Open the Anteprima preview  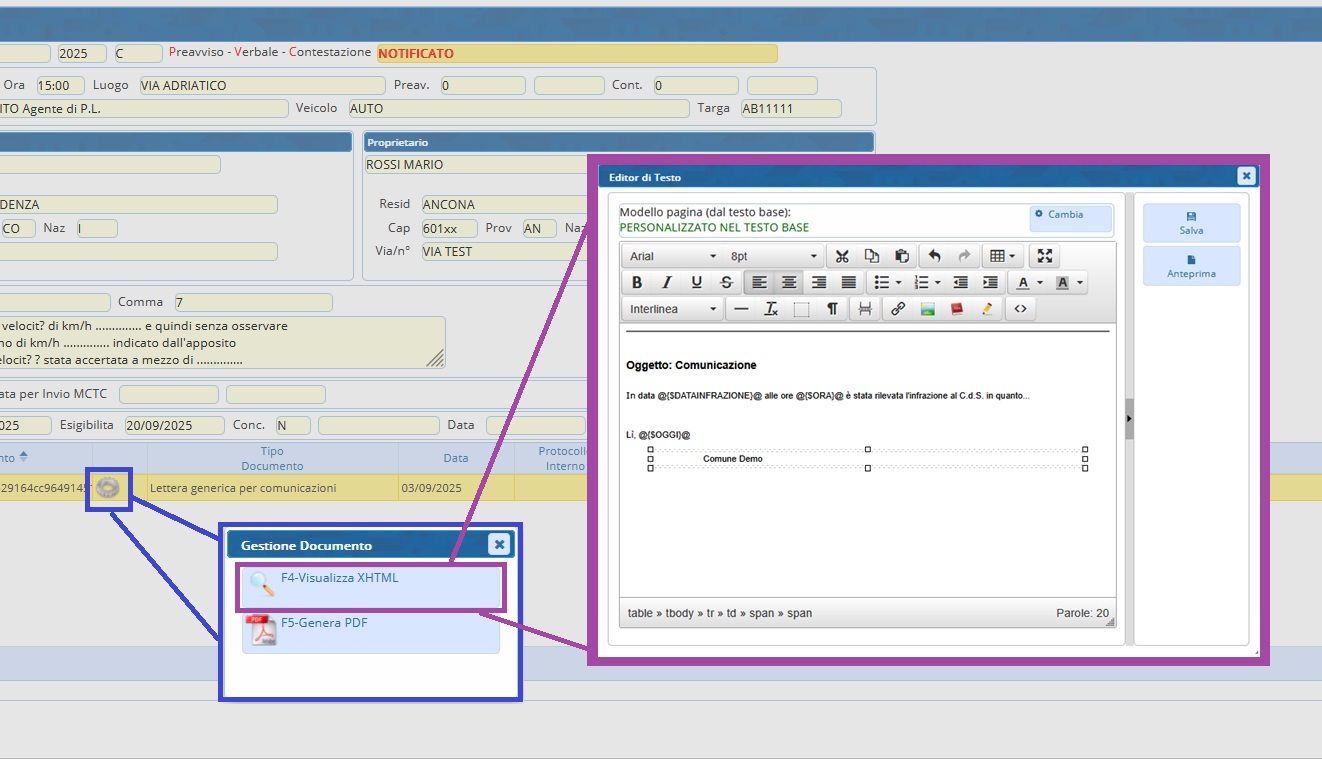1191,266
